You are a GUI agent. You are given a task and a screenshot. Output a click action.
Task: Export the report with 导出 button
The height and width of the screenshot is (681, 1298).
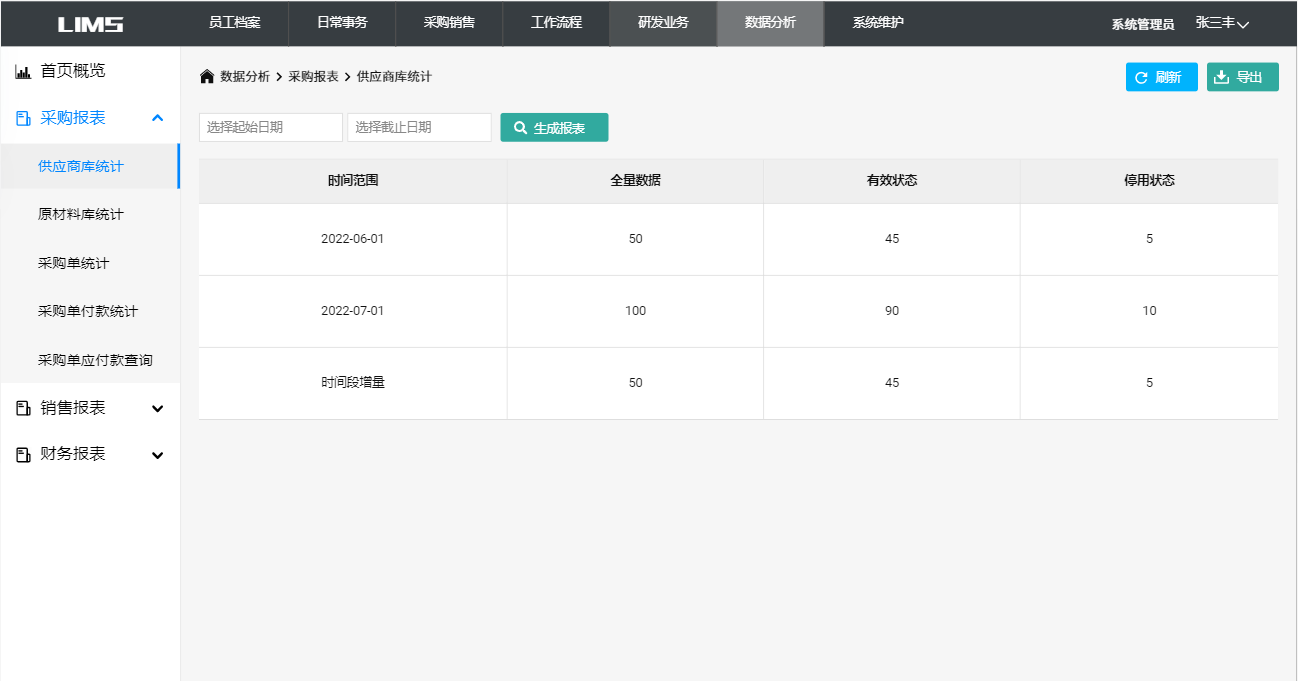(1242, 77)
